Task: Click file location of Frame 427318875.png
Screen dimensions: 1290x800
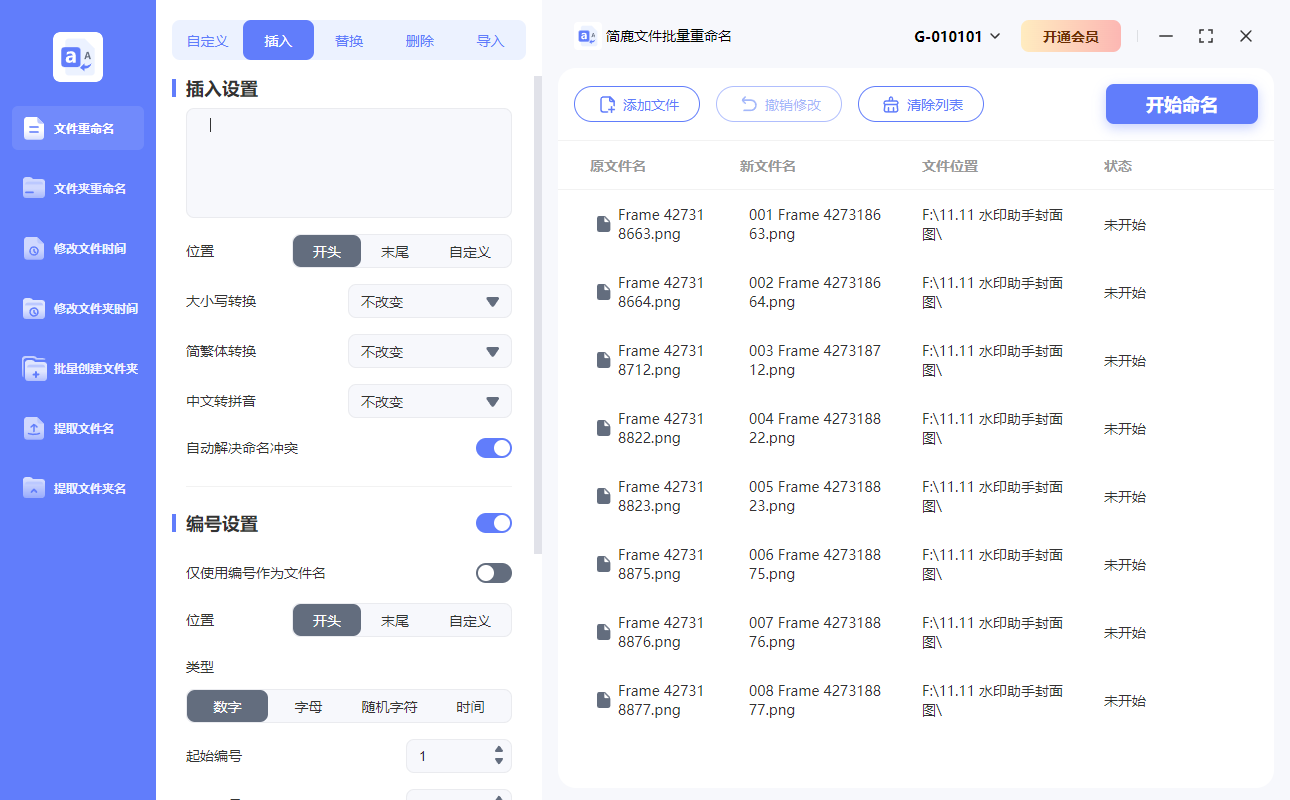Action: (x=992, y=564)
